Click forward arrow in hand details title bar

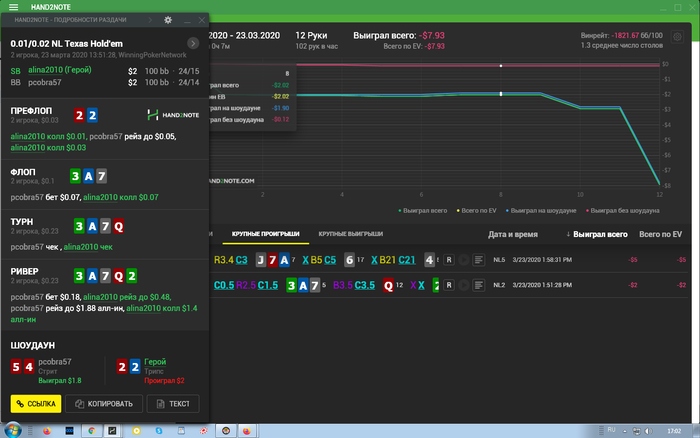(150, 20)
